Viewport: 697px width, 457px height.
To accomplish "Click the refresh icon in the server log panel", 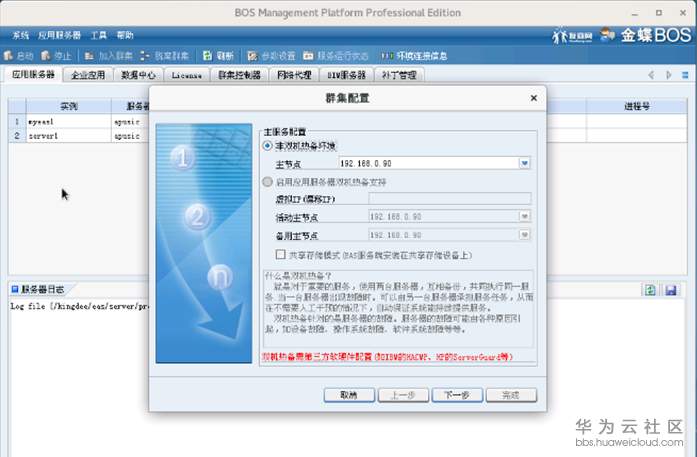I will [x=650, y=290].
